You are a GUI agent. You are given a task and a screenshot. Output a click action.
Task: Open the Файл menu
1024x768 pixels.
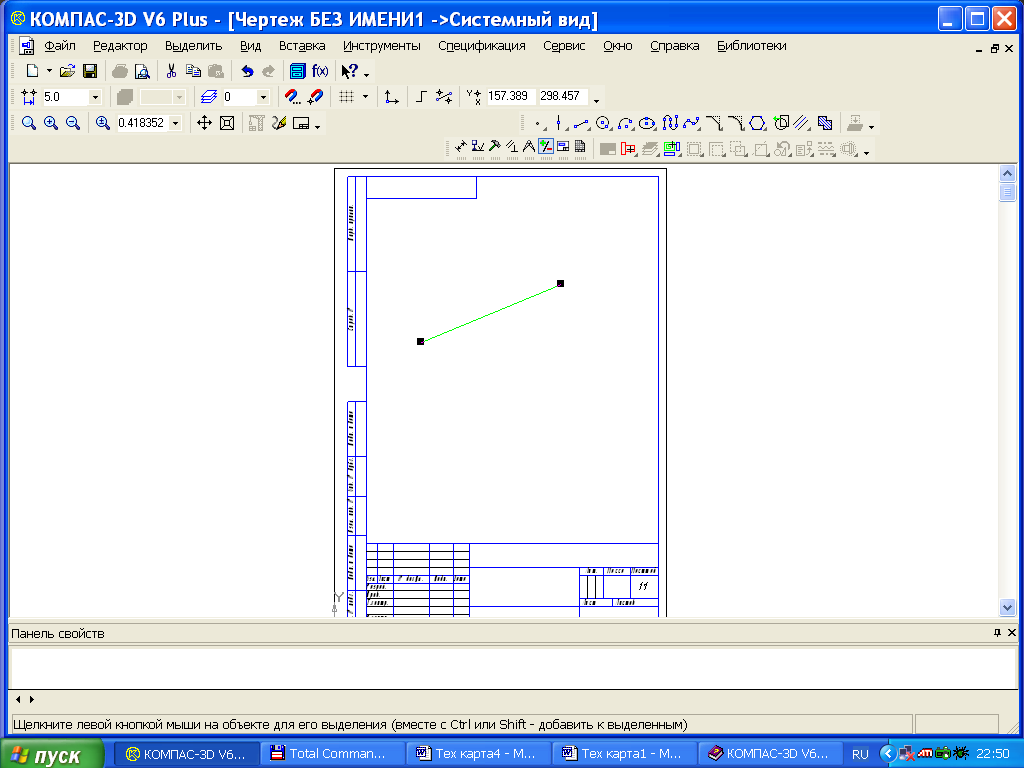(x=60, y=46)
